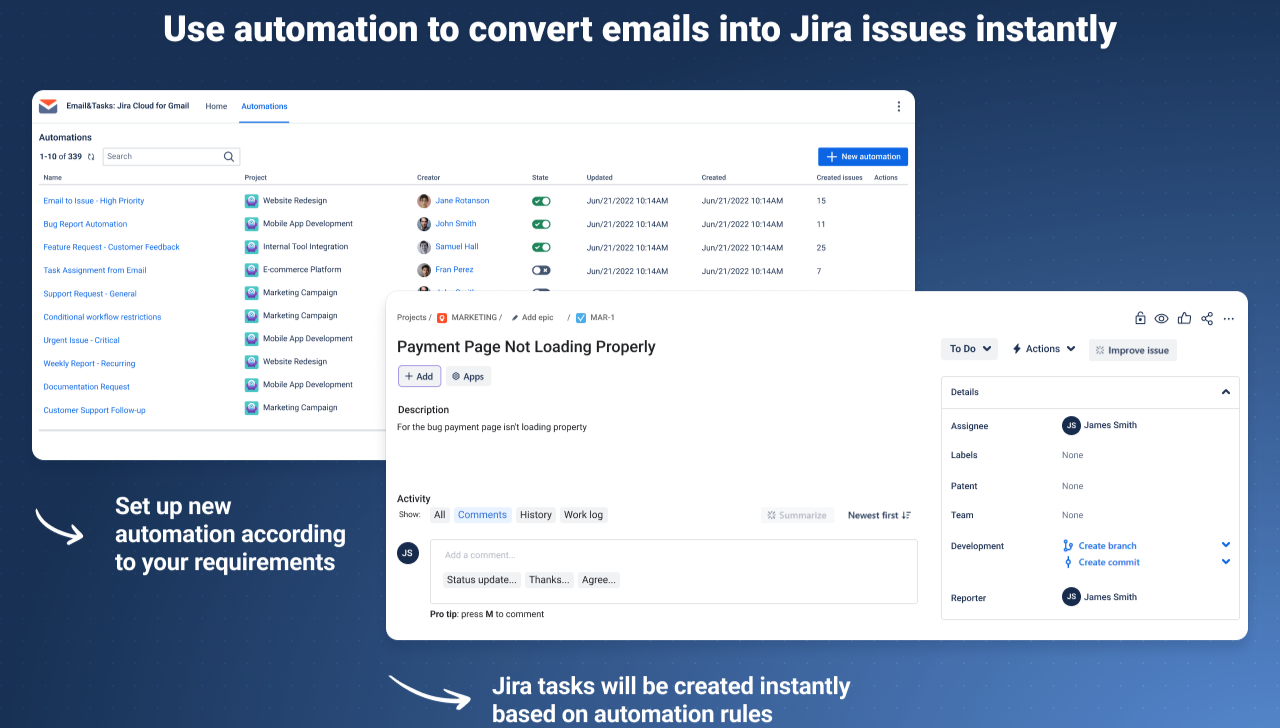
Task: Click the thumbs up vote icon
Action: pos(1184,318)
